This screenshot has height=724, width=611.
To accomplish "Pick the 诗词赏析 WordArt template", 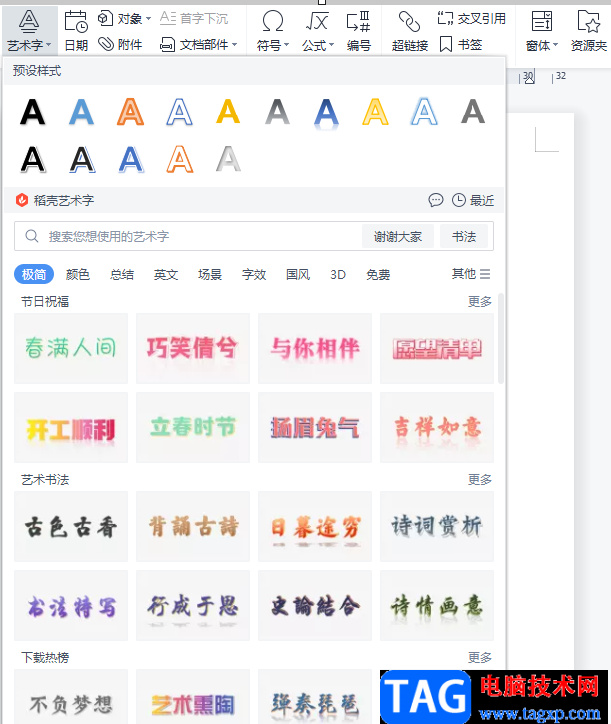I will pyautogui.click(x=436, y=526).
